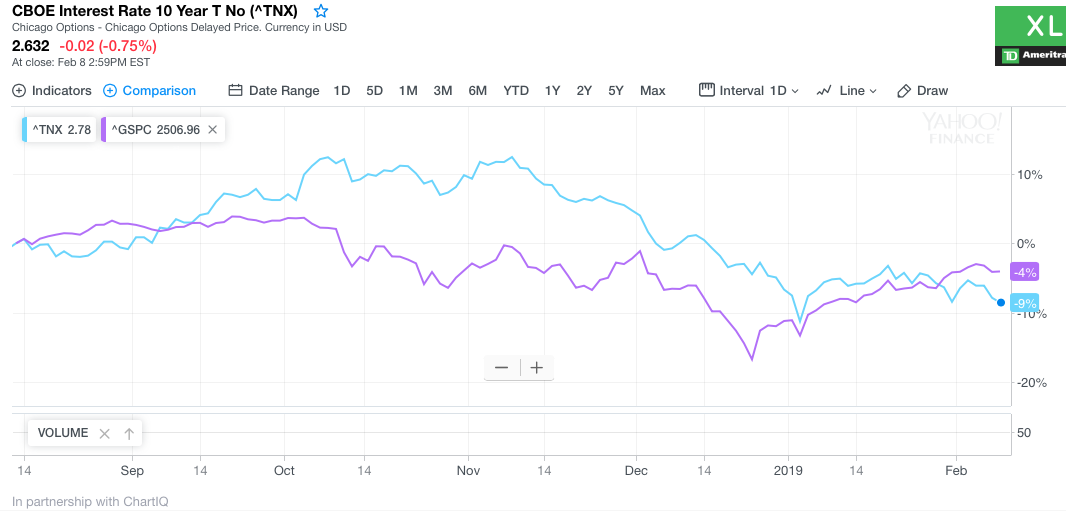Open the Date Range calendar picker
This screenshot has height=511, width=1066.
coord(274,90)
